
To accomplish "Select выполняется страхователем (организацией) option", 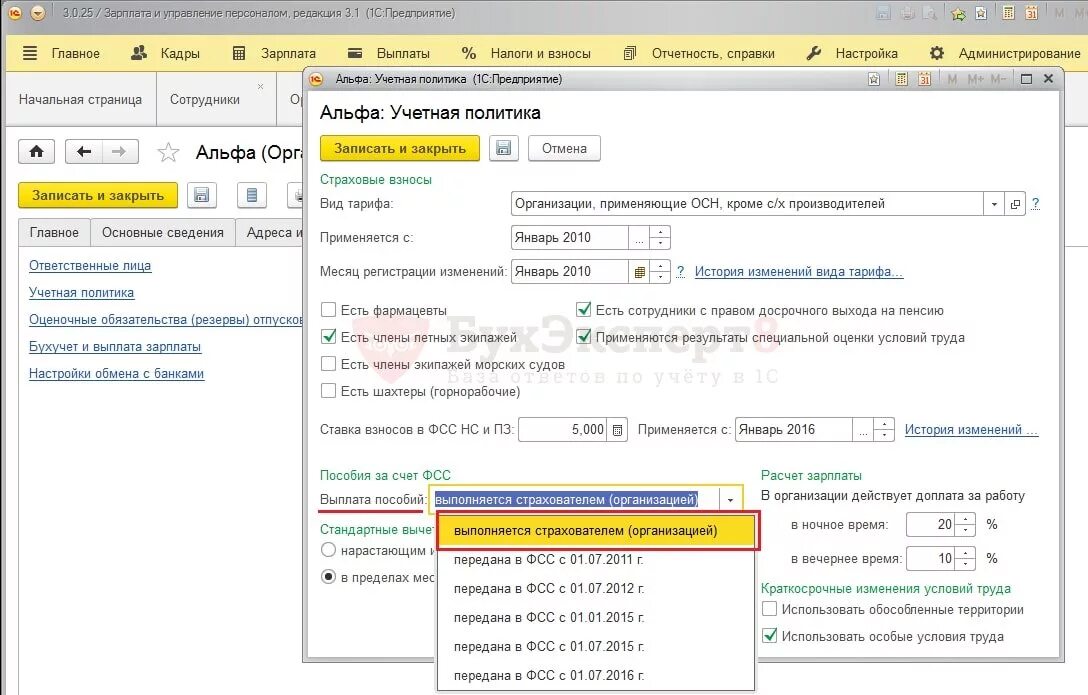I will click(595, 531).
